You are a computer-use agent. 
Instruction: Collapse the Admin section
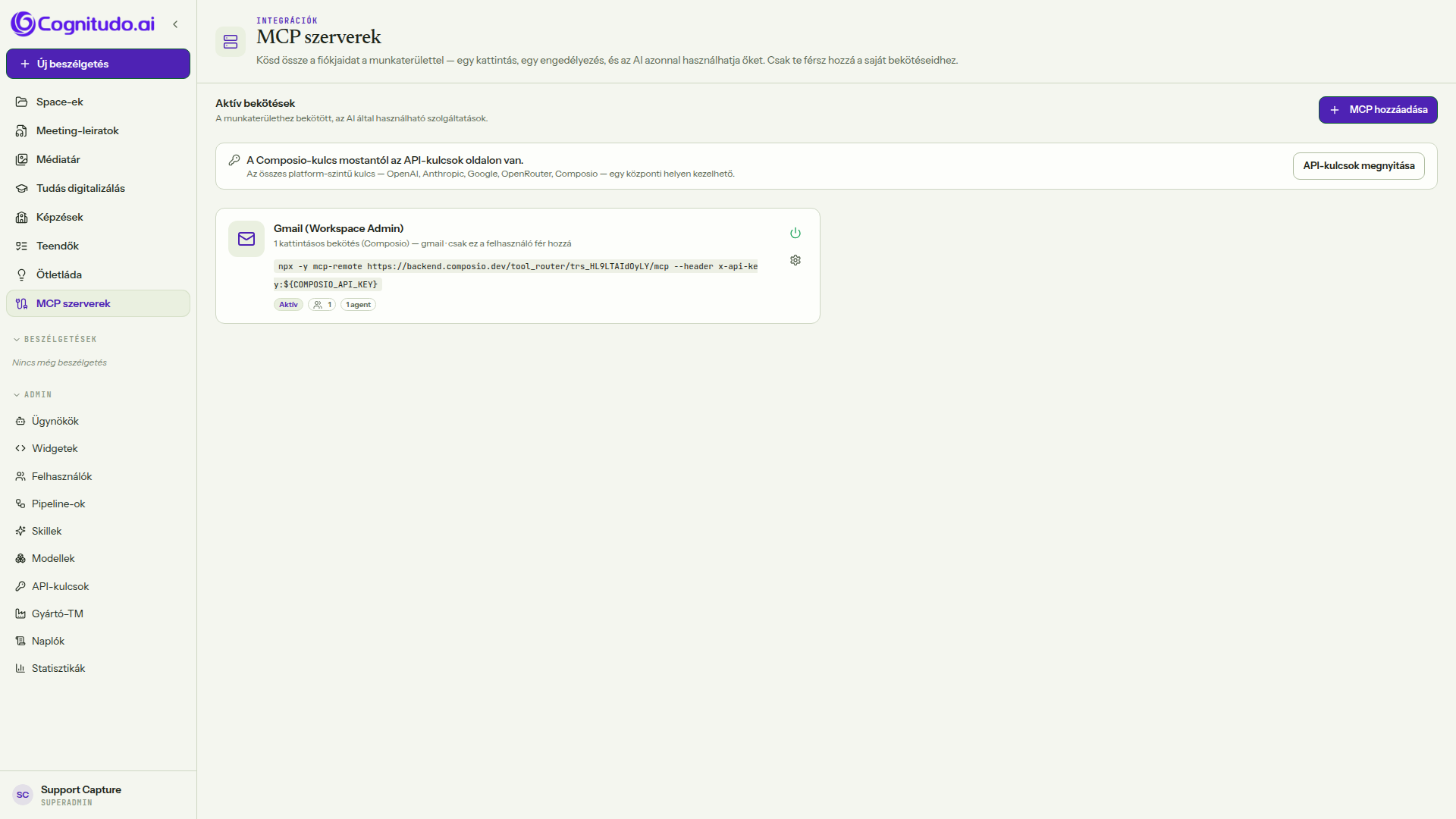pos(33,394)
